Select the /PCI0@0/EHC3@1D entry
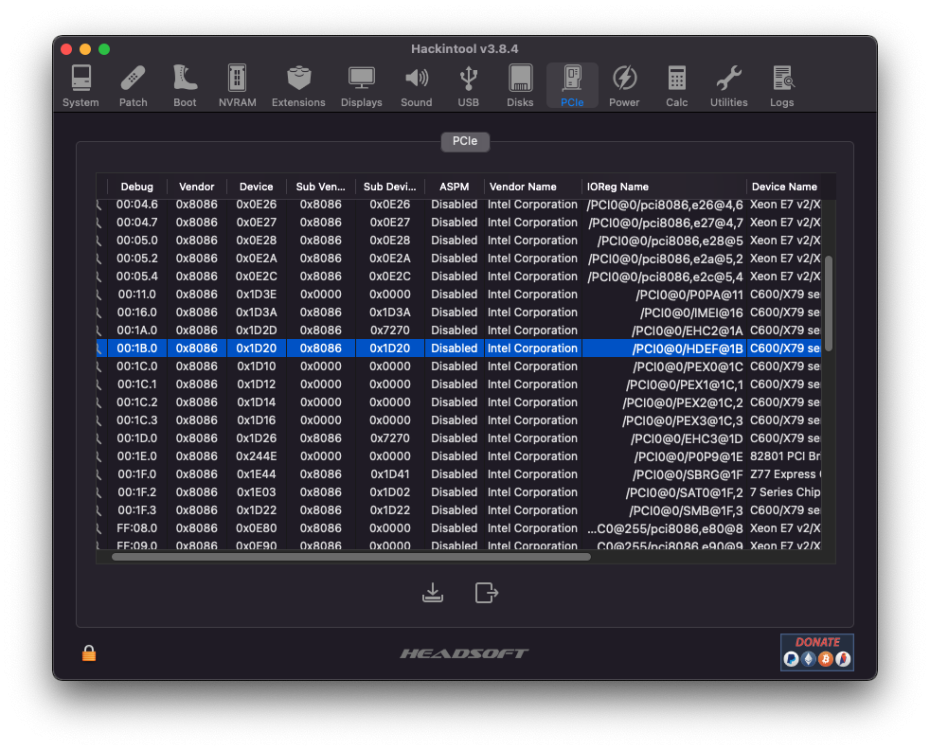Viewport: 930px width, 750px height. point(687,438)
